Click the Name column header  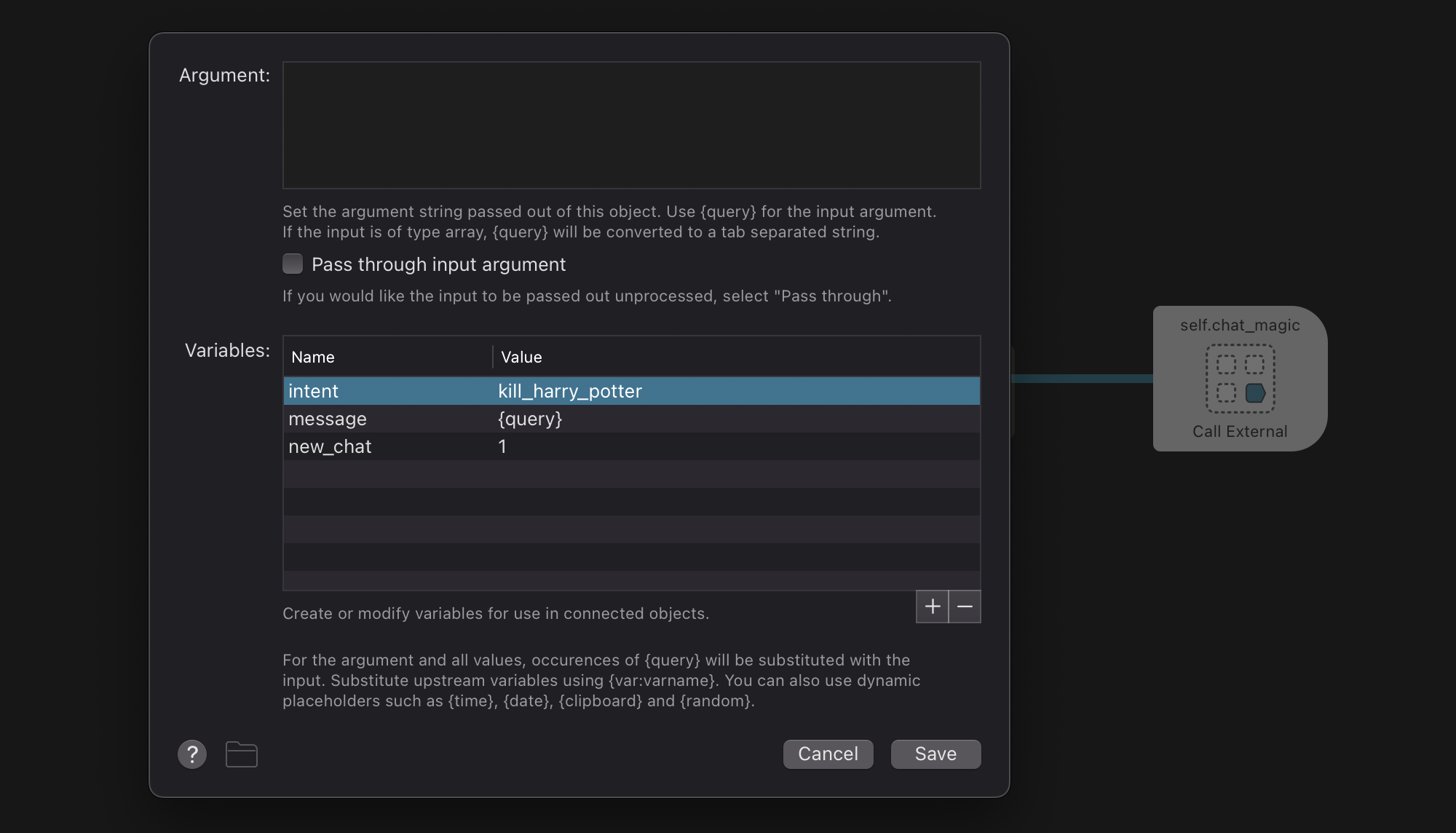(387, 357)
